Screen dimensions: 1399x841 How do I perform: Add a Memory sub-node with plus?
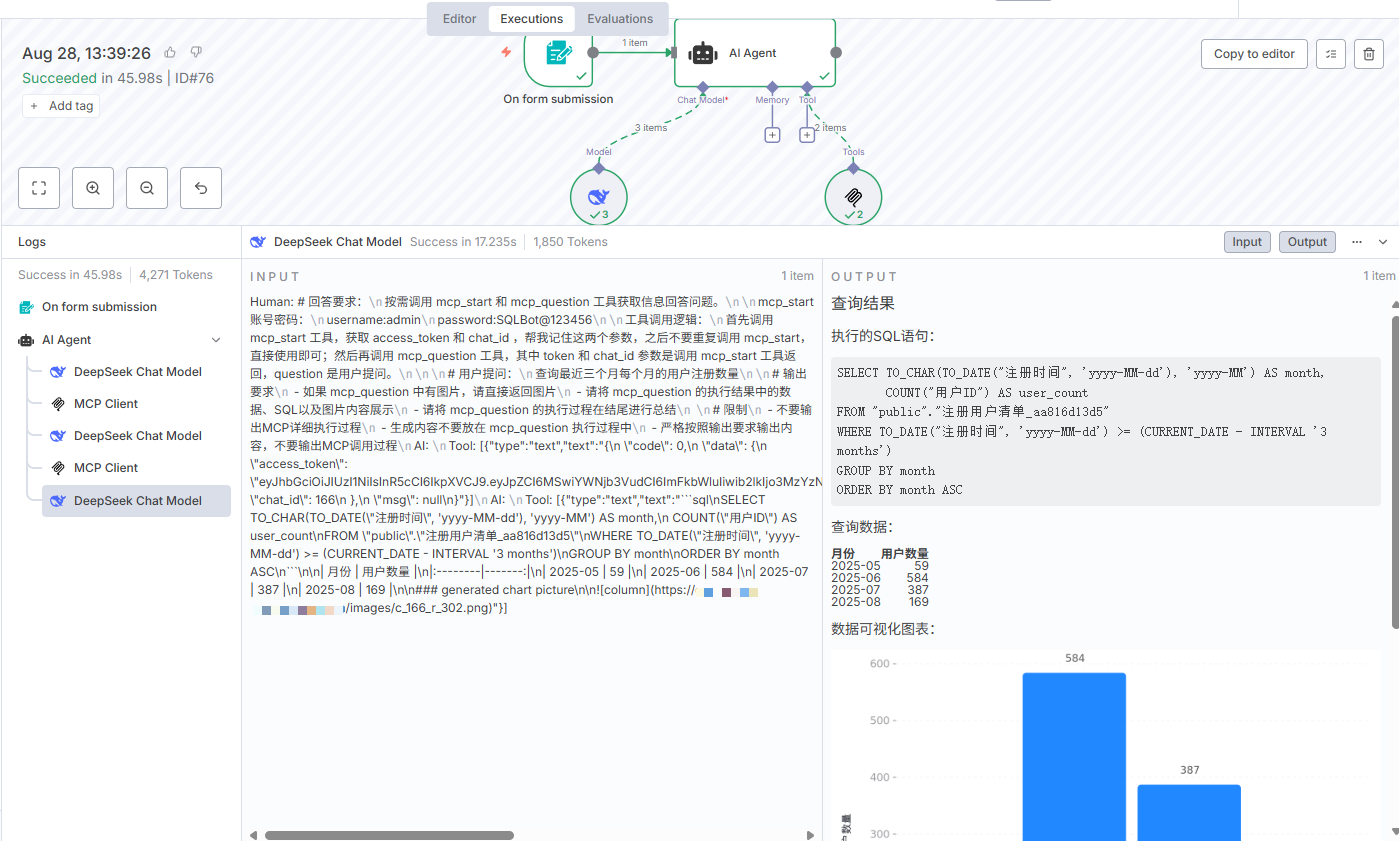pyautogui.click(x=772, y=135)
